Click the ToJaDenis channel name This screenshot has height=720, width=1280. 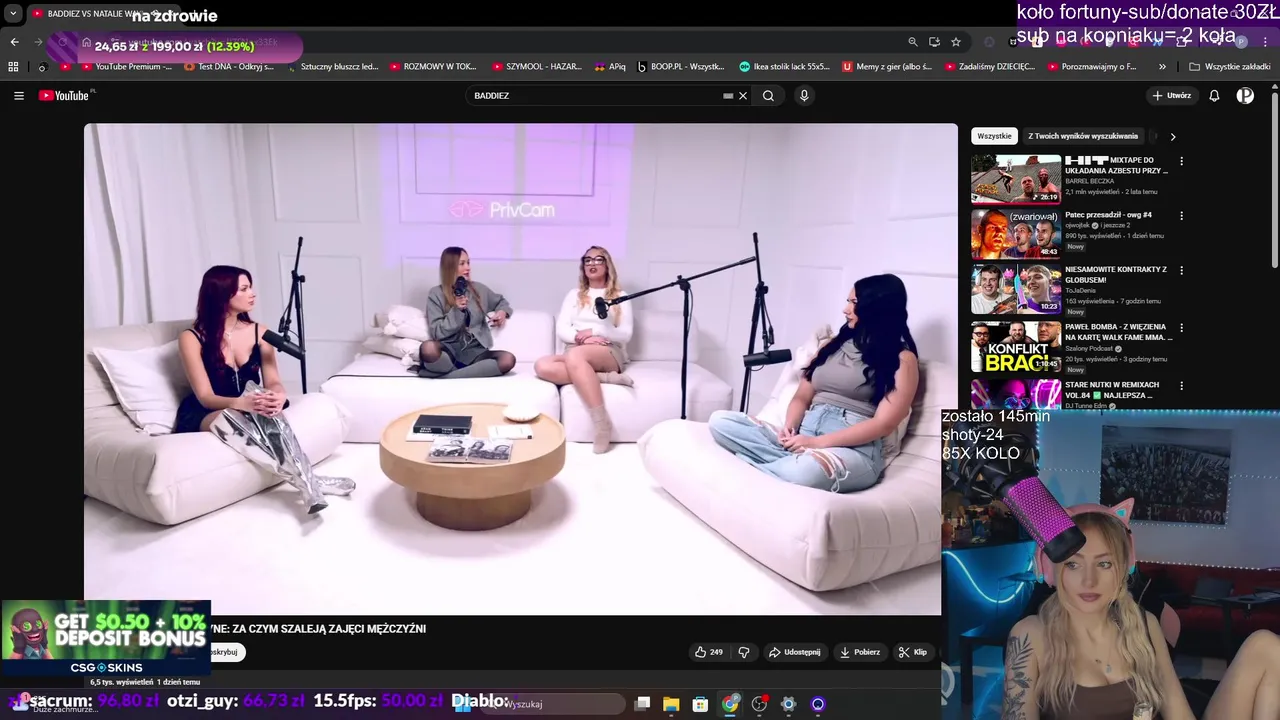(x=1081, y=291)
